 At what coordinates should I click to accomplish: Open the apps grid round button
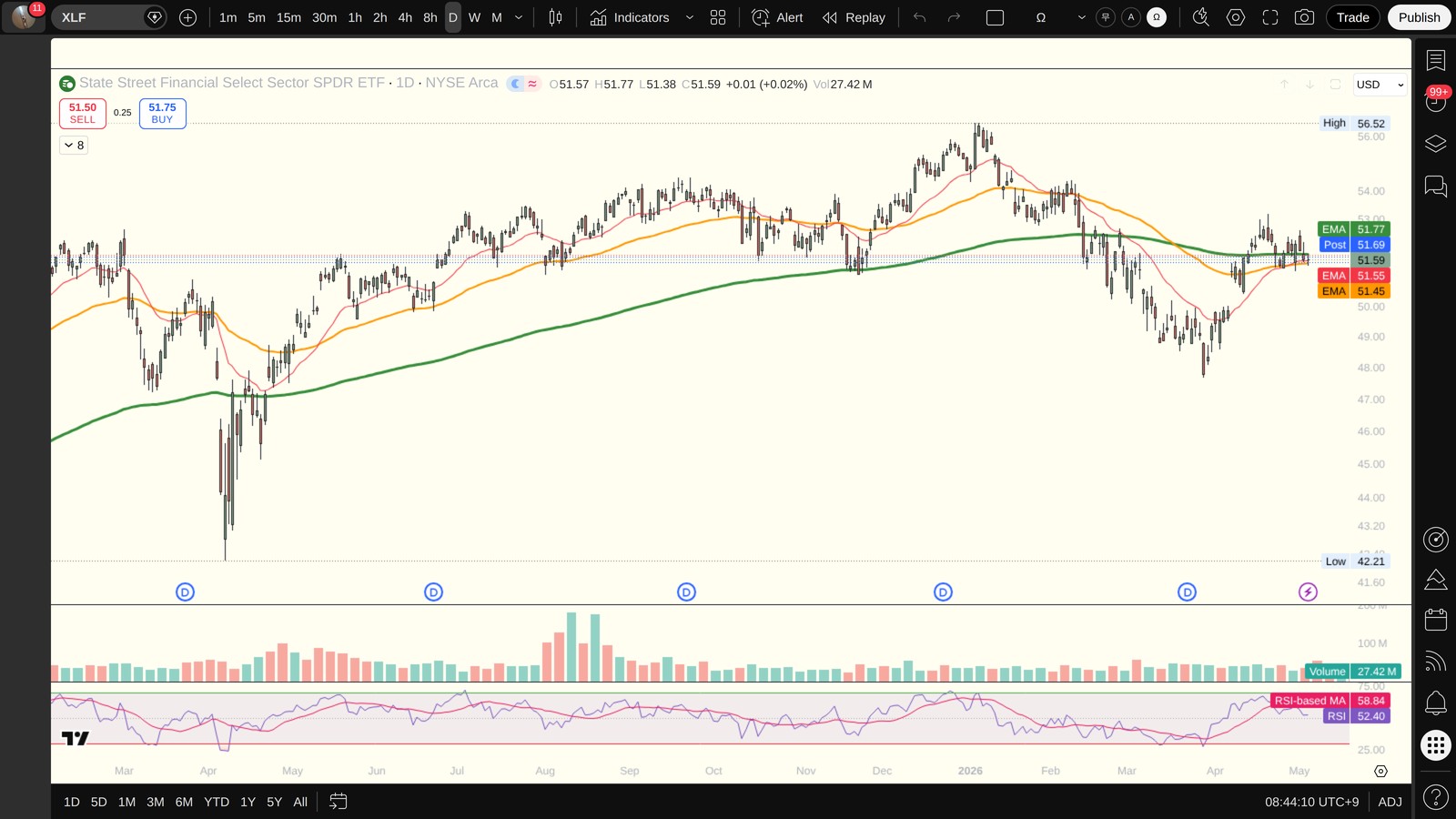[1436, 745]
